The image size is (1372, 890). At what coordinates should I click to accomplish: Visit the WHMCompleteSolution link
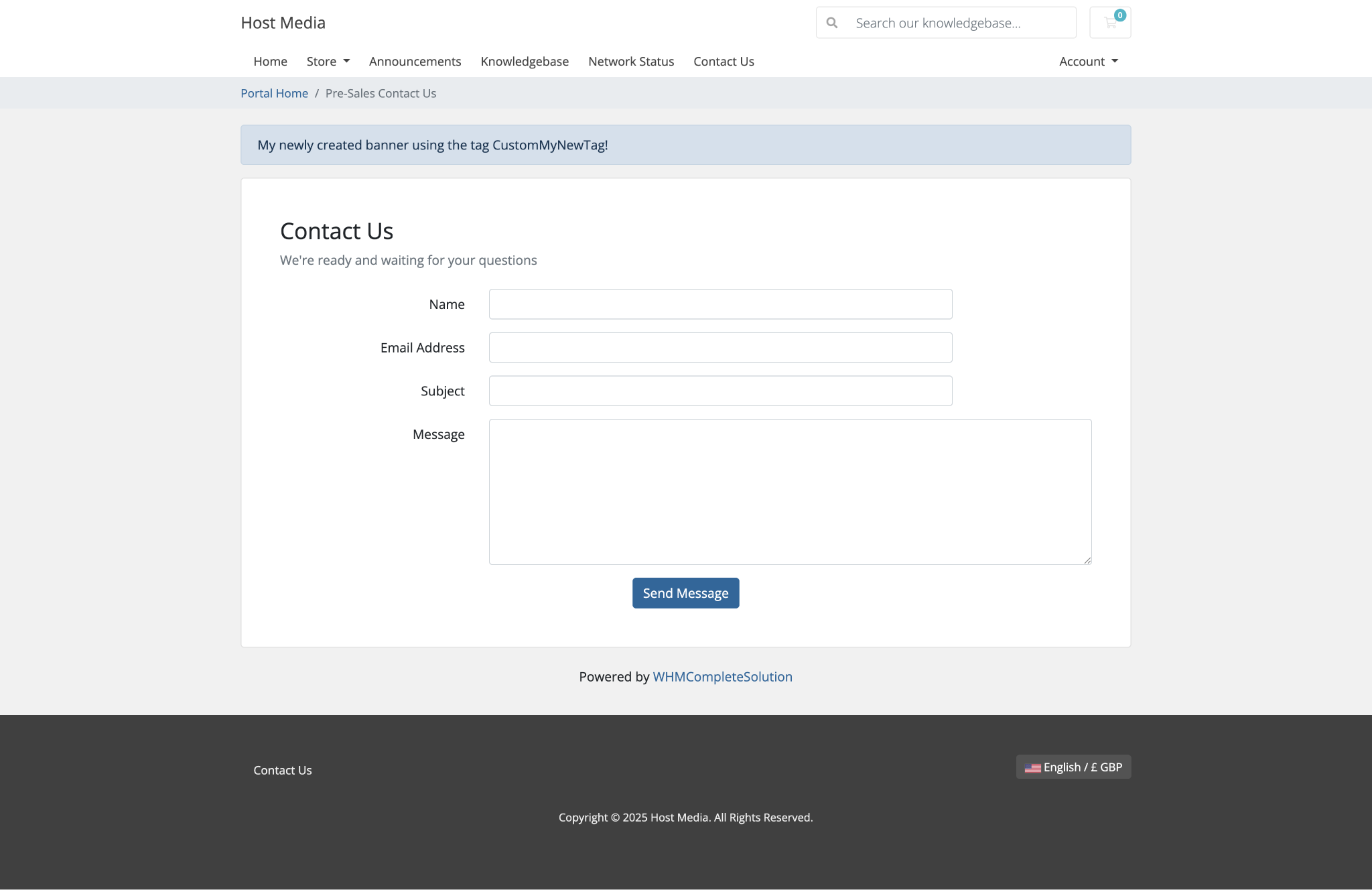[x=722, y=677]
